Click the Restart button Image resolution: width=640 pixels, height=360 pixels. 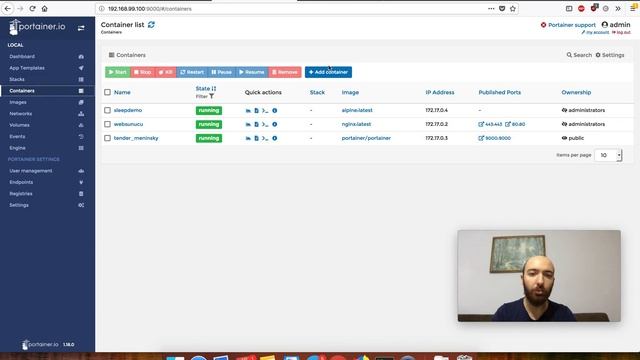pyautogui.click(x=192, y=72)
